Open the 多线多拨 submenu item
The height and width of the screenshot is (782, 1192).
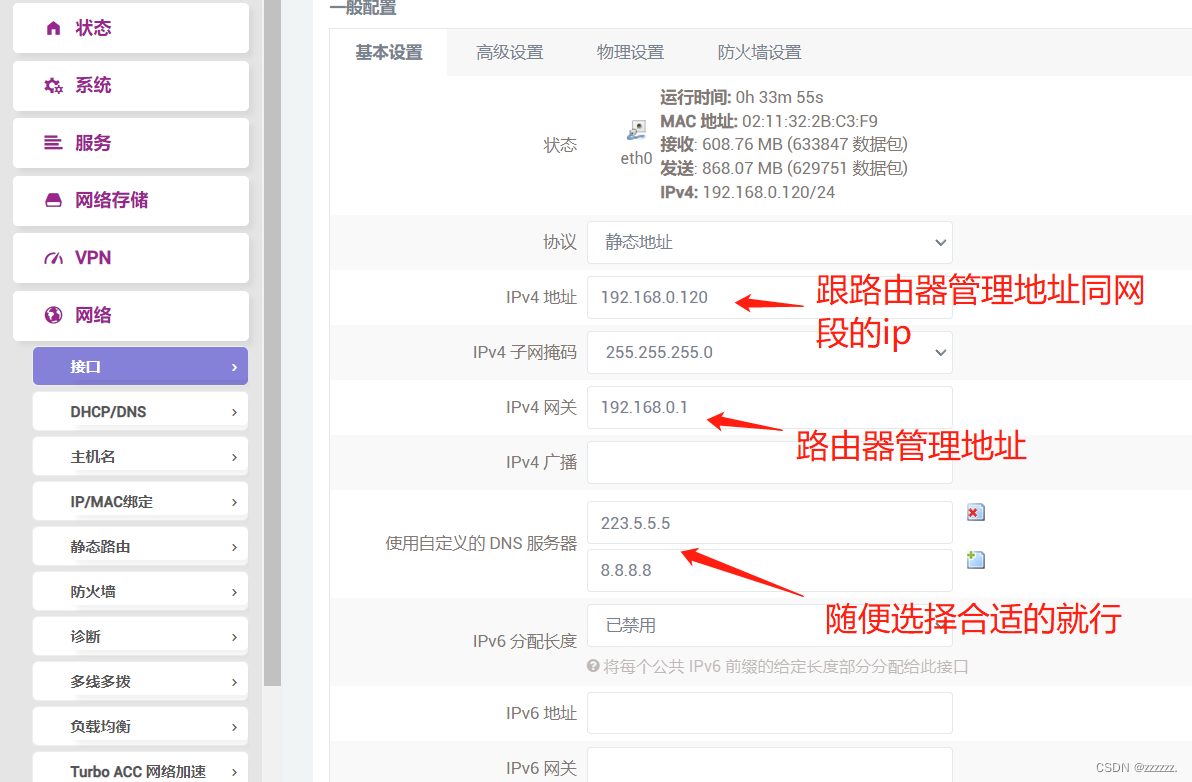[140, 681]
